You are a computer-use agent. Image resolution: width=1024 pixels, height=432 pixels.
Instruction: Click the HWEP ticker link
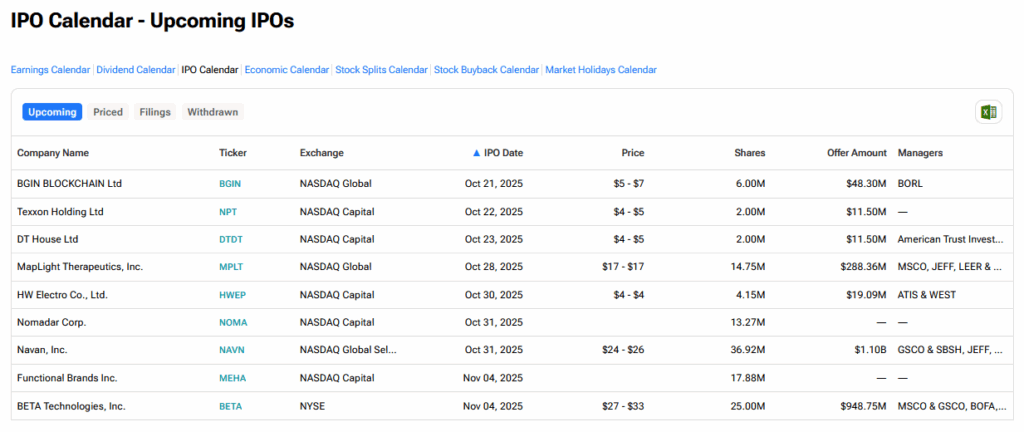coord(232,295)
